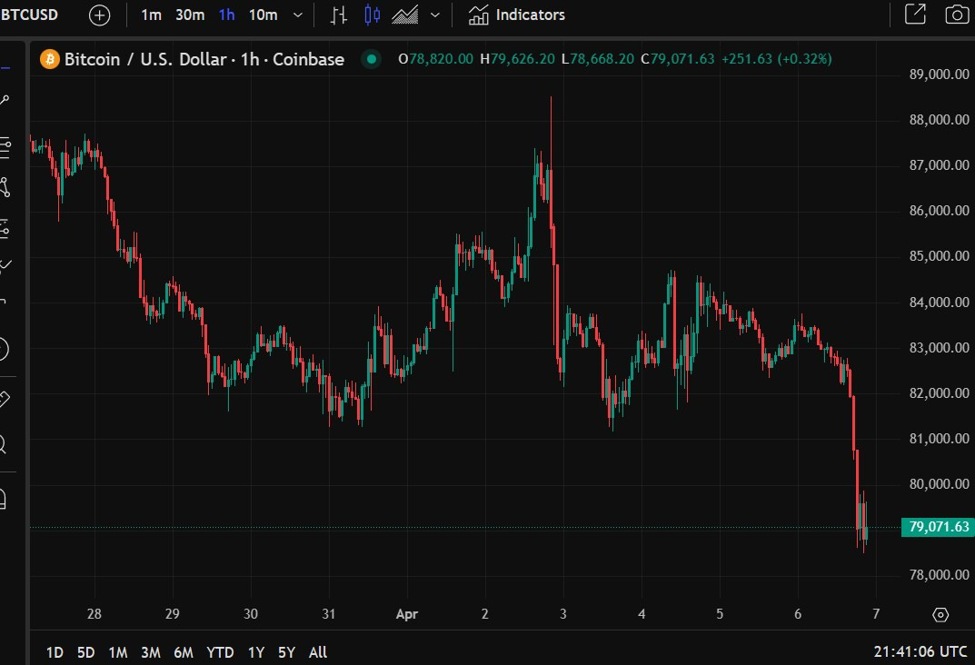
Task: Choose the area chart style icon
Action: [405, 15]
